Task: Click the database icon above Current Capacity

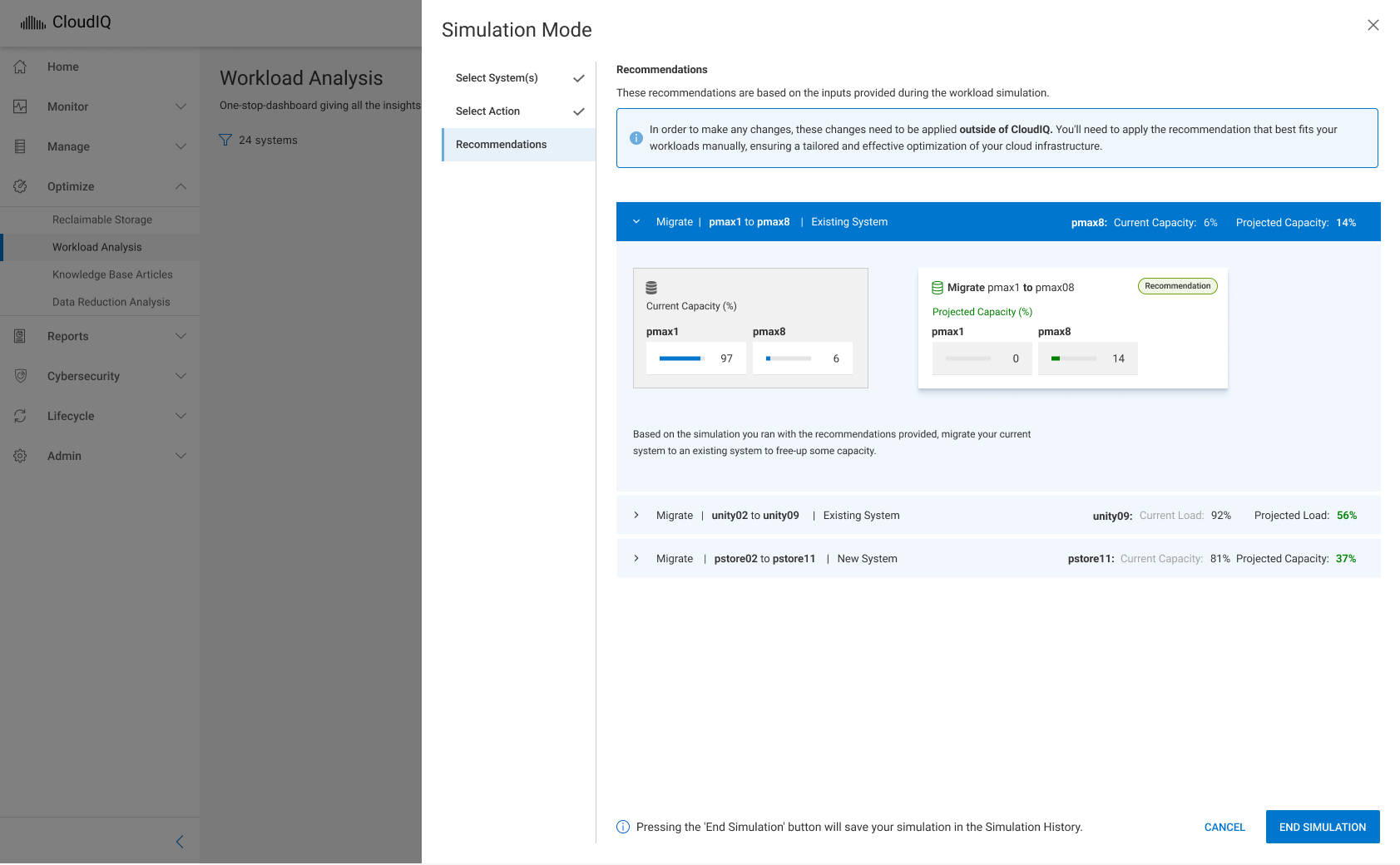Action: (651, 288)
